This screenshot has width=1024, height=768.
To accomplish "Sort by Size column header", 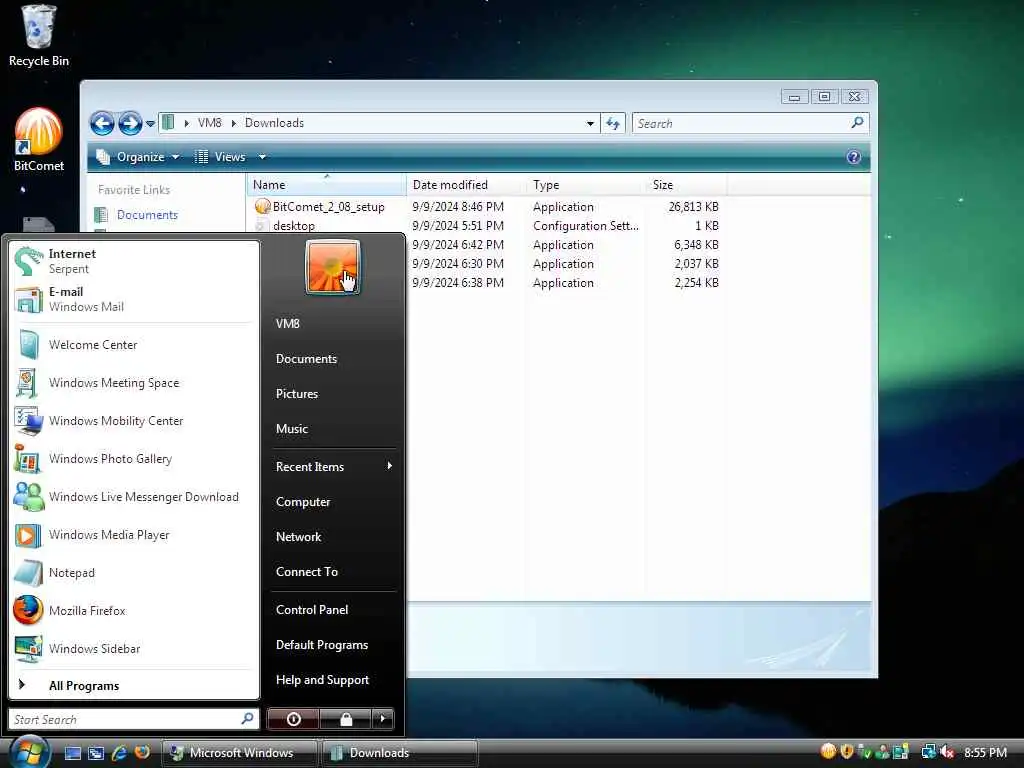I will coord(687,185).
